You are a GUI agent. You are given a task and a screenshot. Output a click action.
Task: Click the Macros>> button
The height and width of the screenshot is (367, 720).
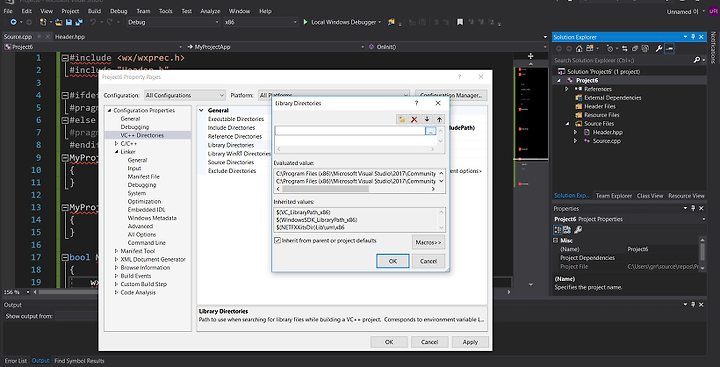click(x=428, y=242)
